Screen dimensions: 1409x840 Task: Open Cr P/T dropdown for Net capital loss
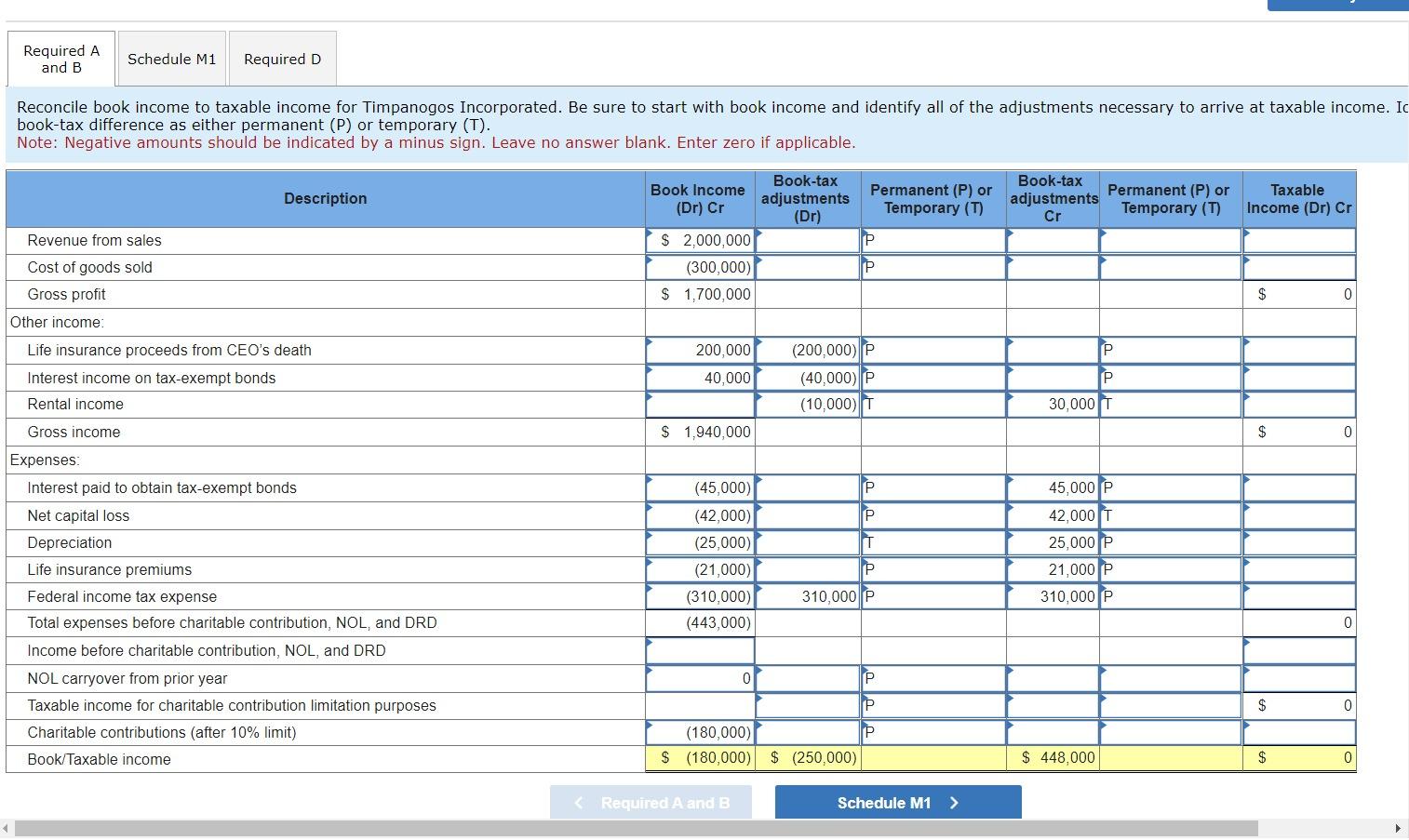[1171, 515]
